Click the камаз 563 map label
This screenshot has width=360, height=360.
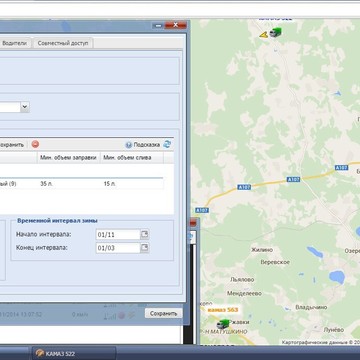[223, 310]
